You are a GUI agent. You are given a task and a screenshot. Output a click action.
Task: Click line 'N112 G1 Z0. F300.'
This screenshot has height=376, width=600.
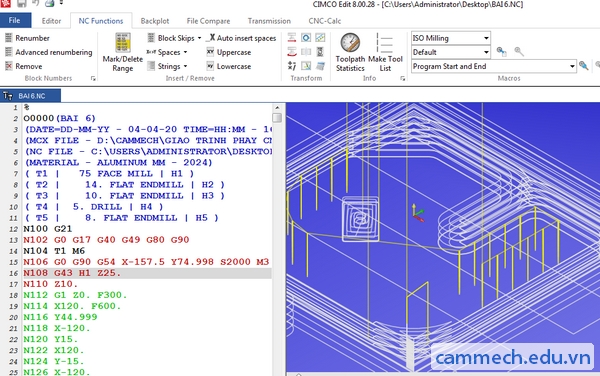pos(75,295)
